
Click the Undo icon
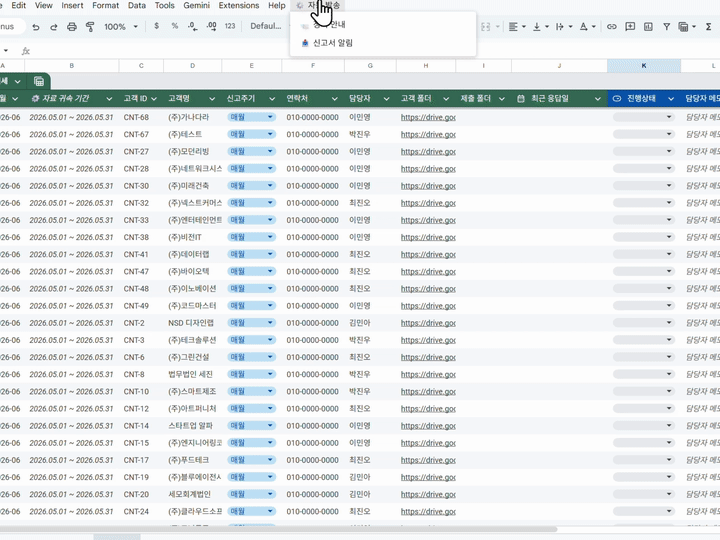click(x=35, y=27)
